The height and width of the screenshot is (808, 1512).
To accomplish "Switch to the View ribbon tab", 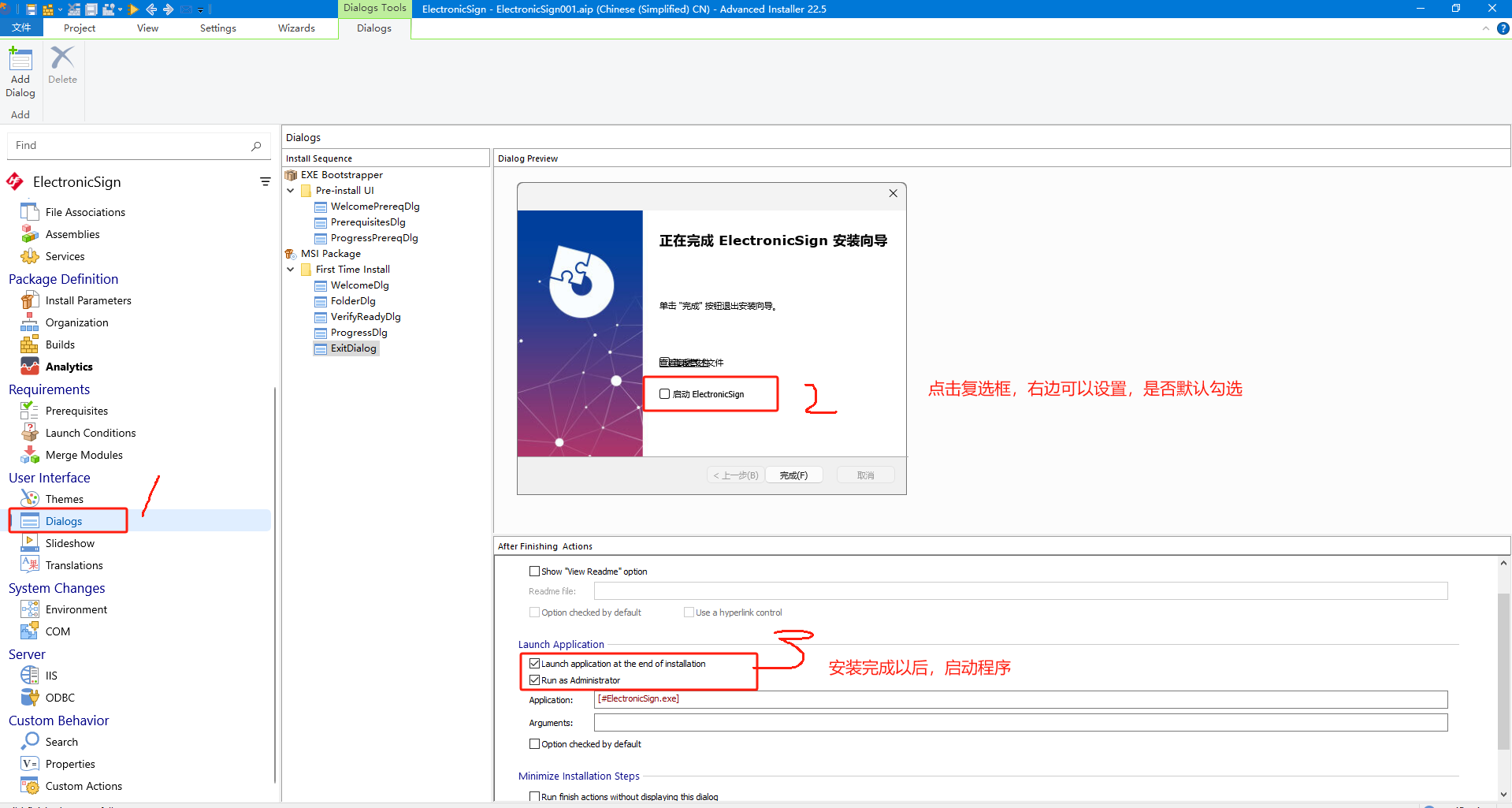I will tap(147, 28).
